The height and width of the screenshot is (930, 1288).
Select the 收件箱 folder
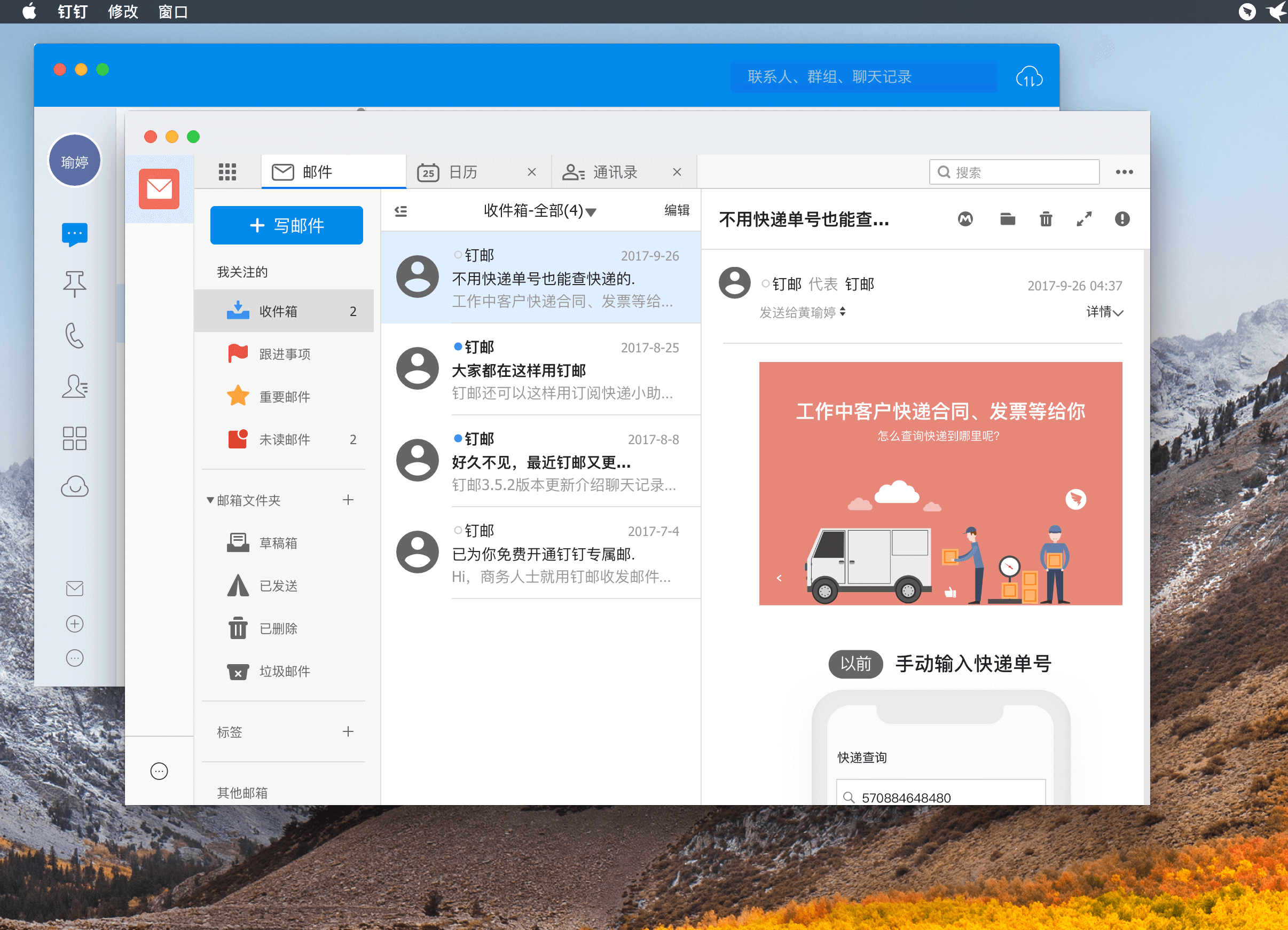point(284,311)
